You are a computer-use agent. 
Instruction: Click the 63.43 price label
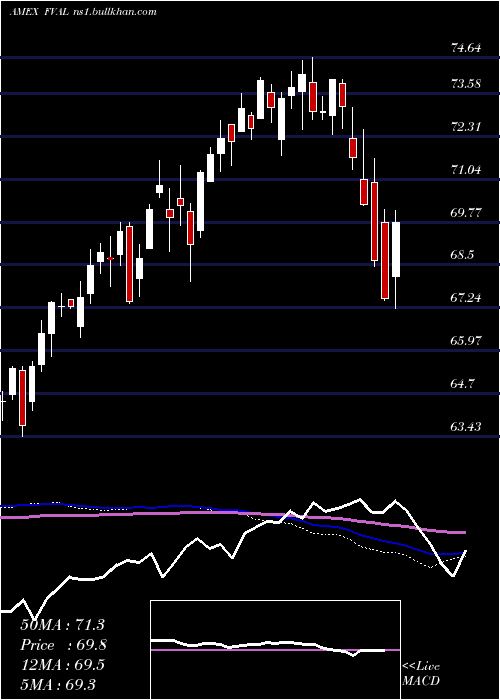click(x=466, y=427)
